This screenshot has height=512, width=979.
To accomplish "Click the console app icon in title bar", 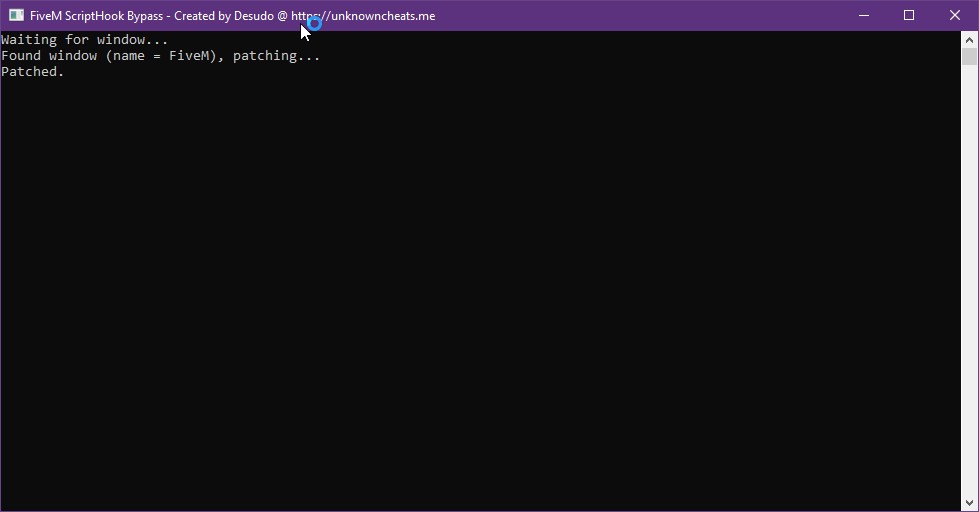I will (16, 16).
